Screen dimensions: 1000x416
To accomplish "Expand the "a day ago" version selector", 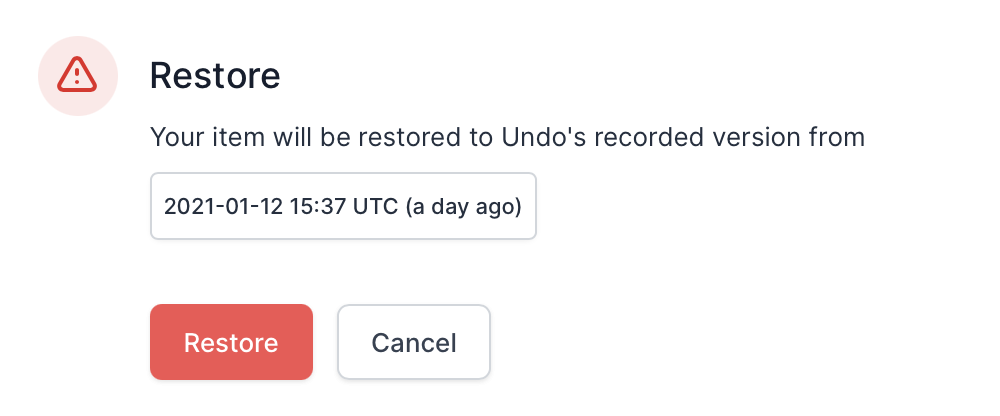I will 343,206.
